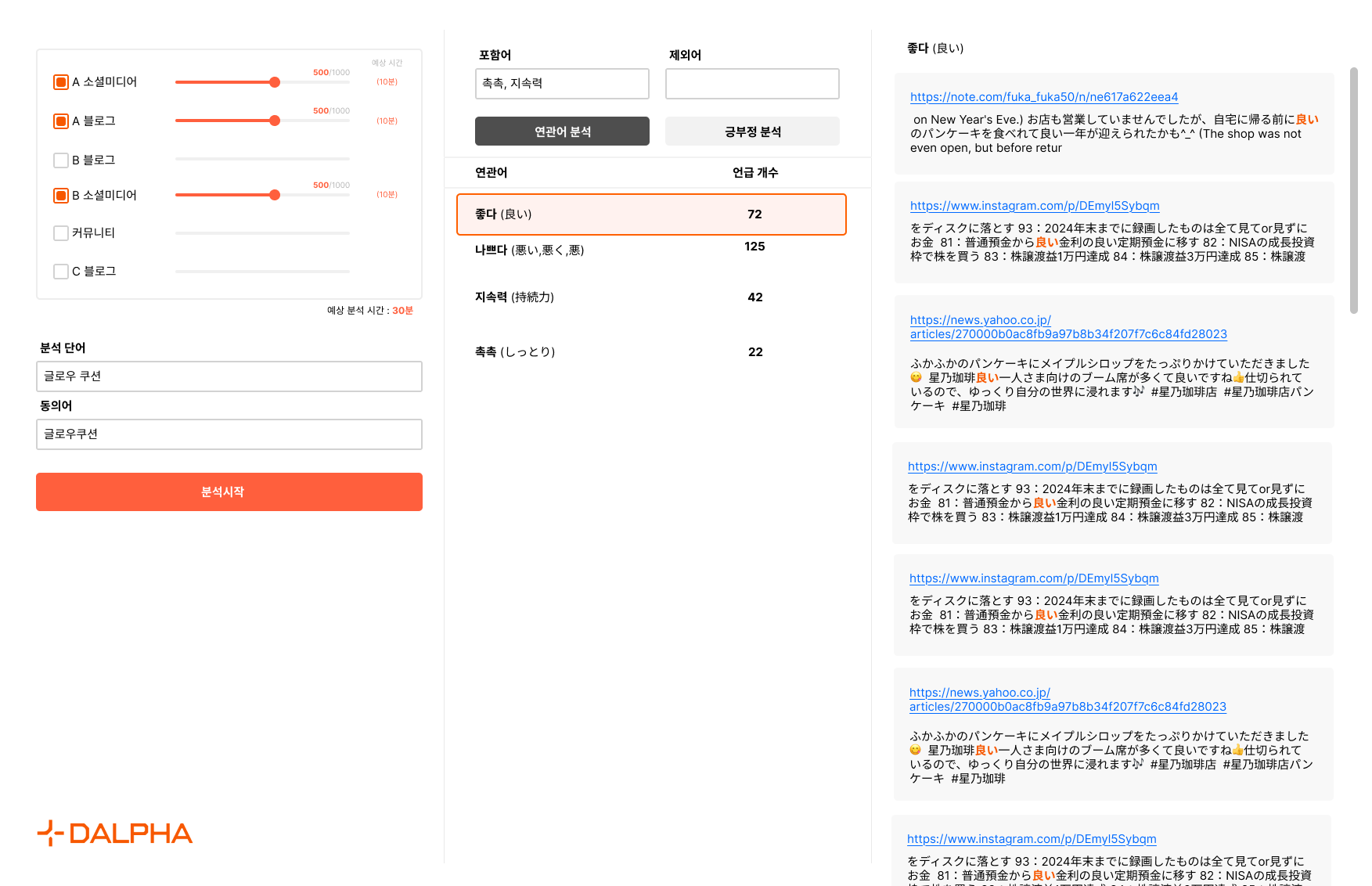
Task: Enable the B 블로그 checkbox
Action: pos(61,160)
